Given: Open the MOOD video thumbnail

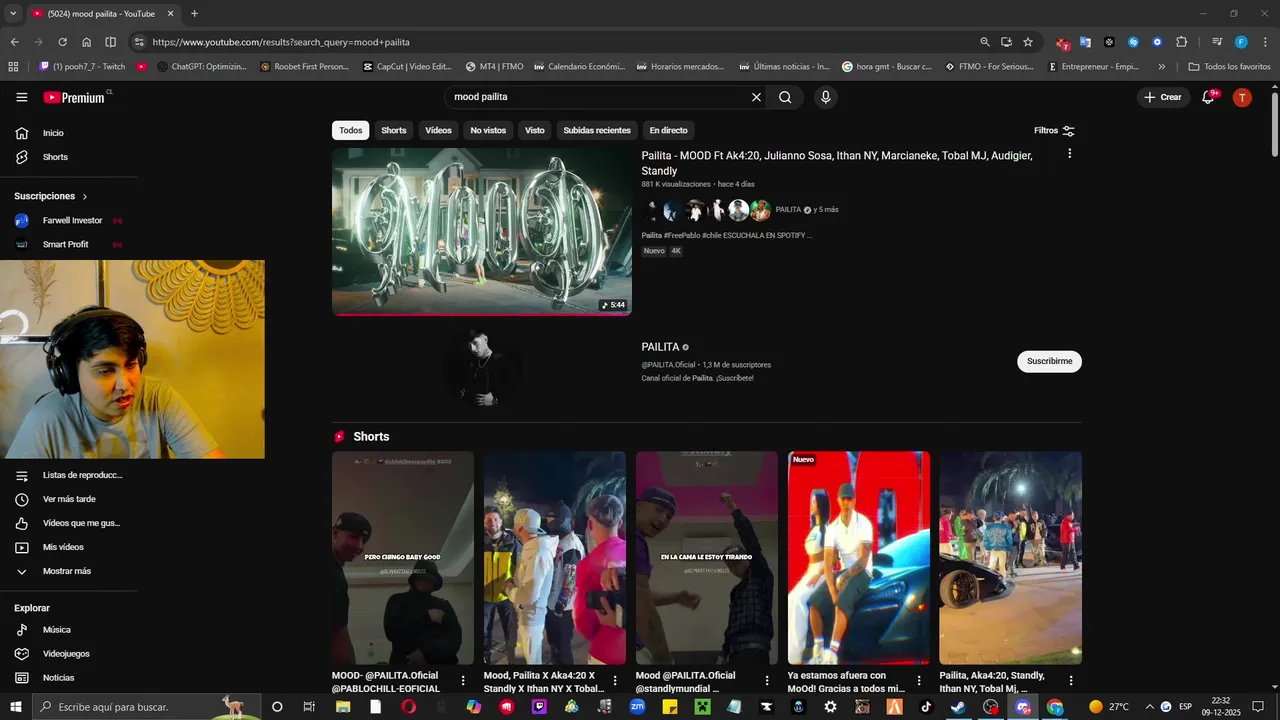Looking at the screenshot, I should point(482,232).
